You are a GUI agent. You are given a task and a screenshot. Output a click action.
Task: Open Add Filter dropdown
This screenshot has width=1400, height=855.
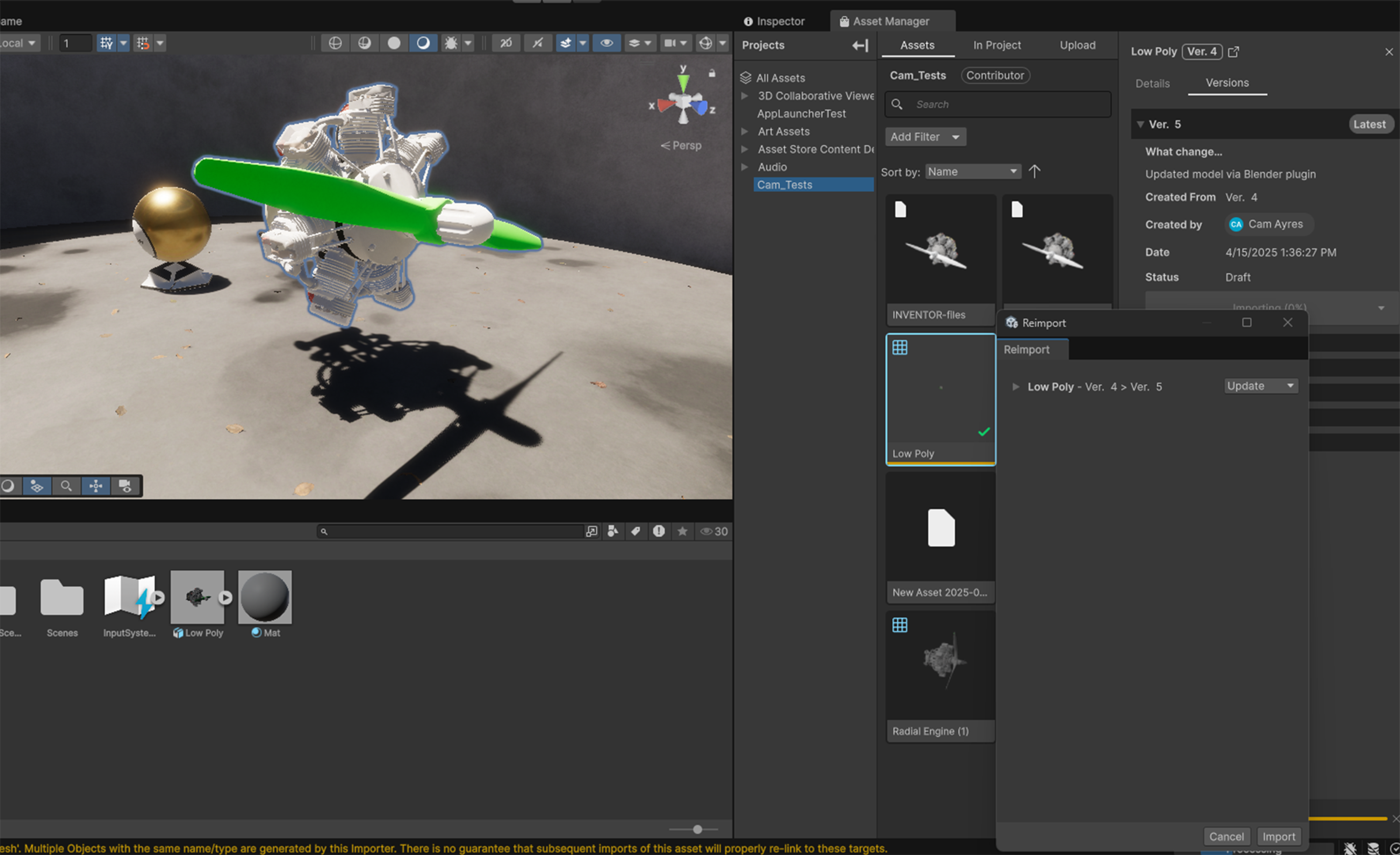click(925, 137)
